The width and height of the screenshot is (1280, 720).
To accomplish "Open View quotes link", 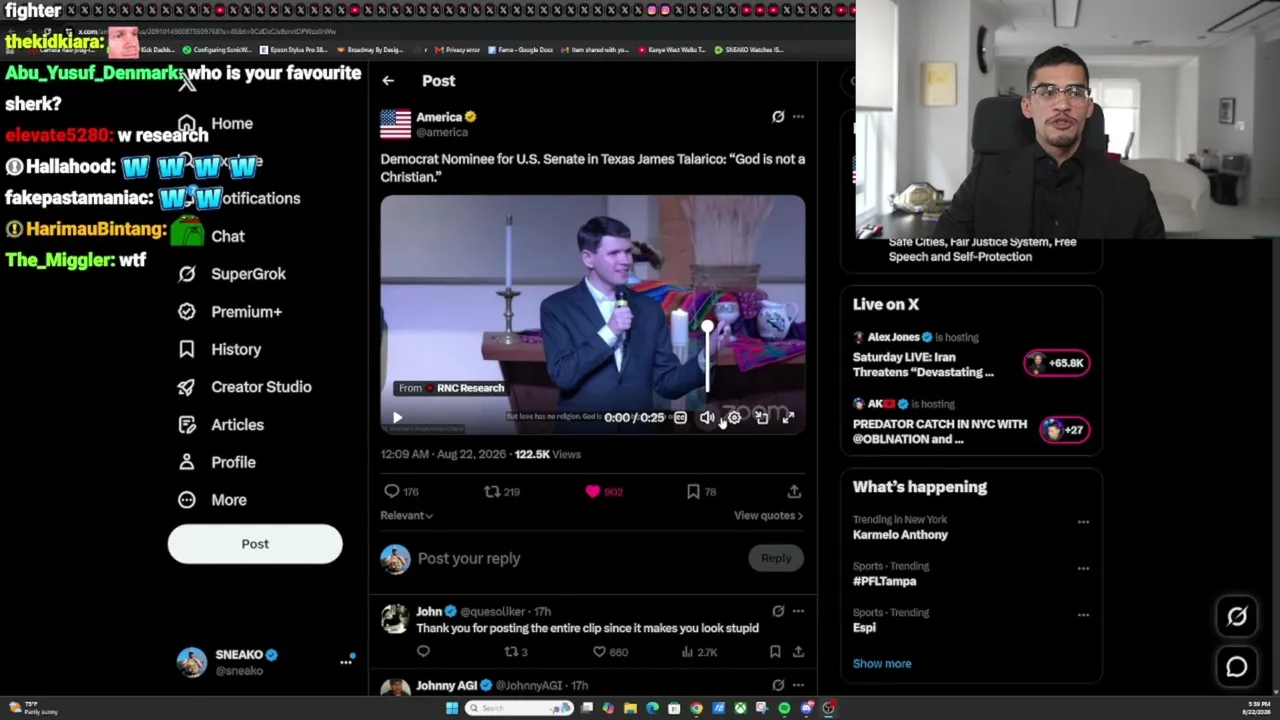I will 768,516.
